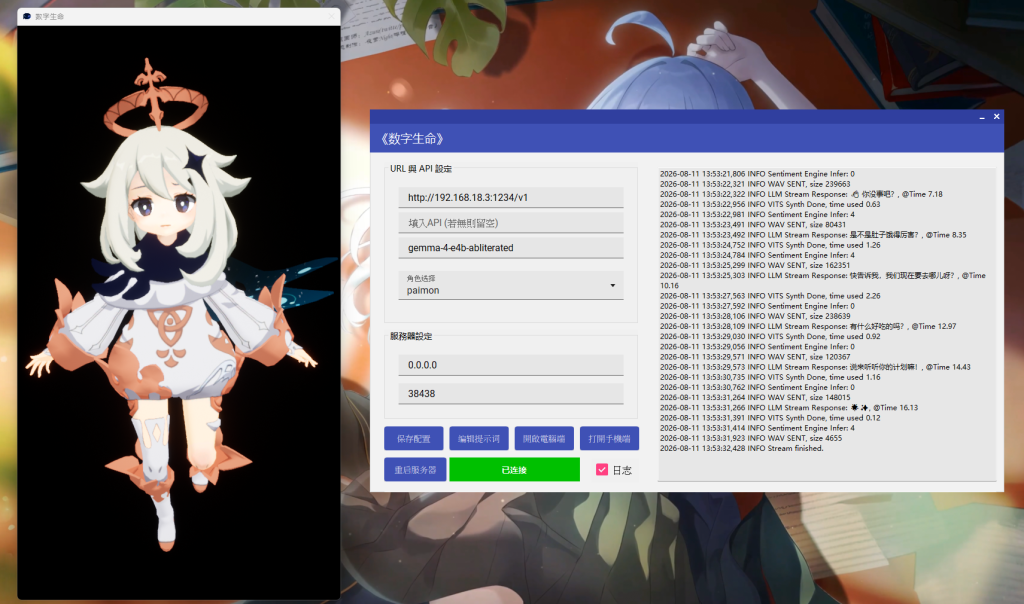Click log line containing '@Time 12.97'
The height and width of the screenshot is (604, 1024).
[808, 326]
